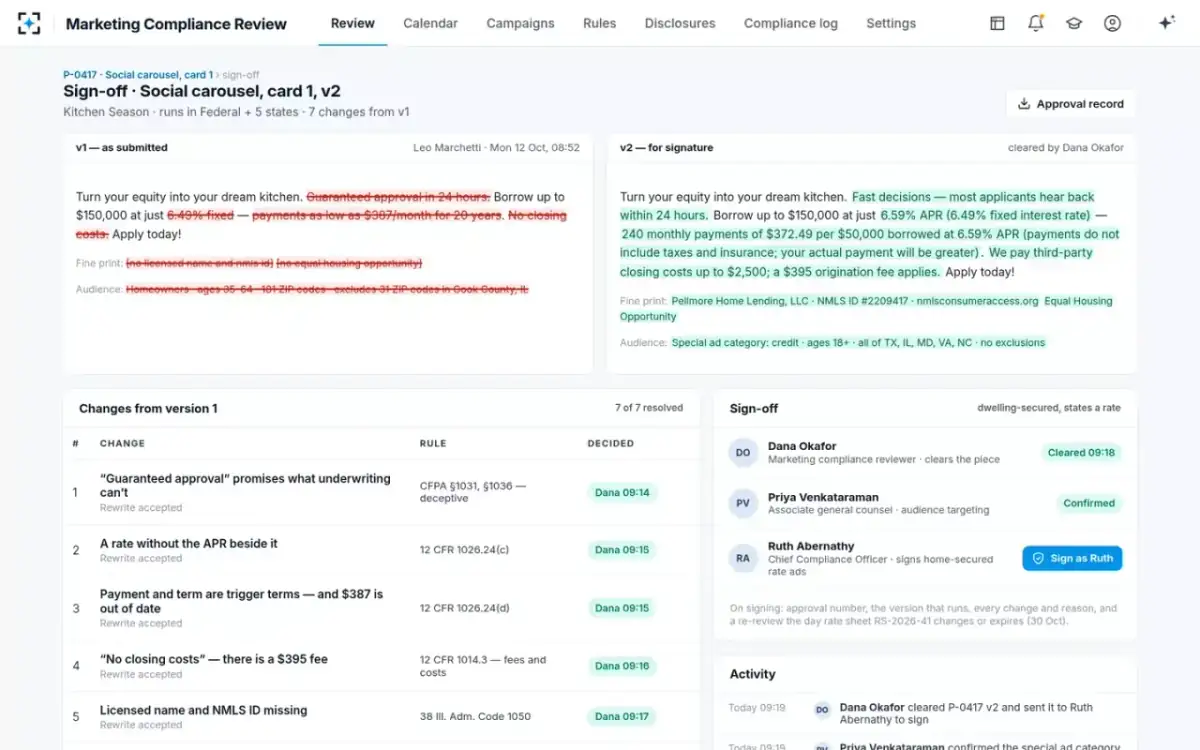This screenshot has height=750, width=1200.
Task: Select "Payment and term are trigger terms" row
Action: (x=381, y=607)
